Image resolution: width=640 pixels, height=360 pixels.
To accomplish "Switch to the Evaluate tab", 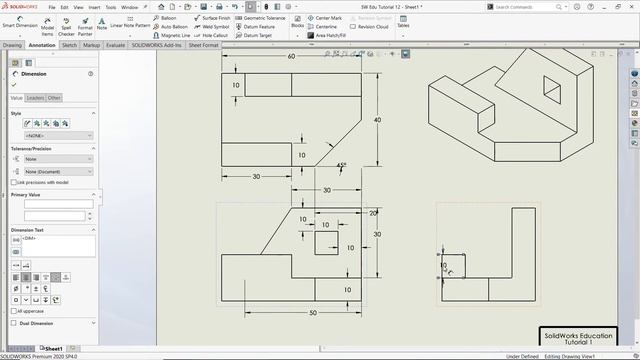I will point(116,45).
